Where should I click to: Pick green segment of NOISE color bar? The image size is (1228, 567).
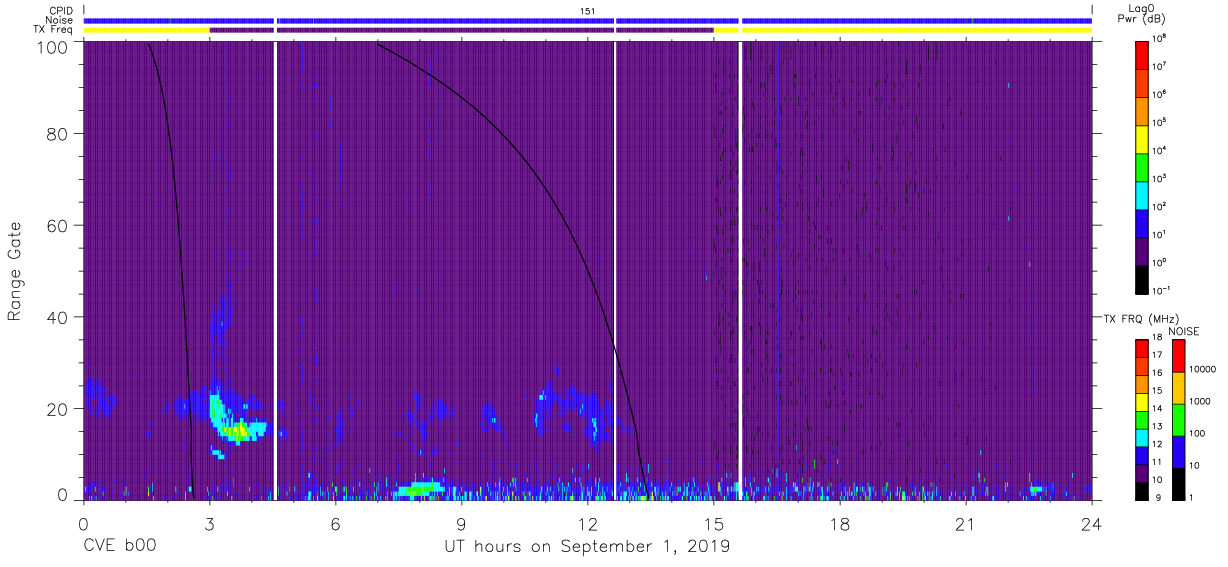click(1178, 419)
